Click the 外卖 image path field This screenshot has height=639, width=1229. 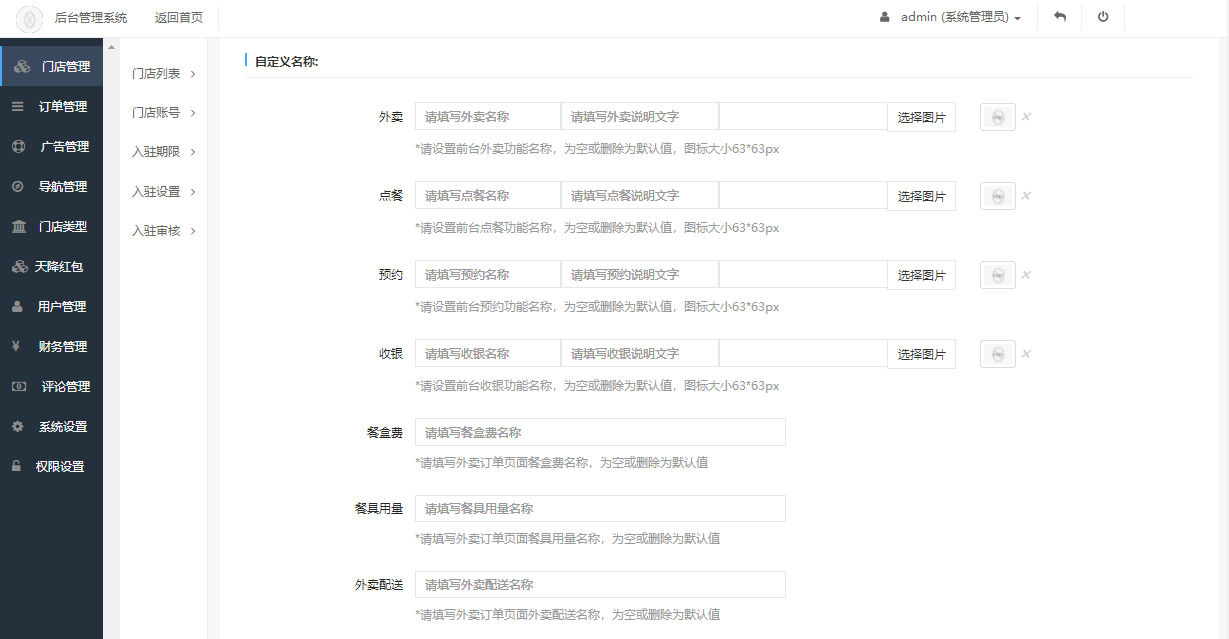coord(803,116)
